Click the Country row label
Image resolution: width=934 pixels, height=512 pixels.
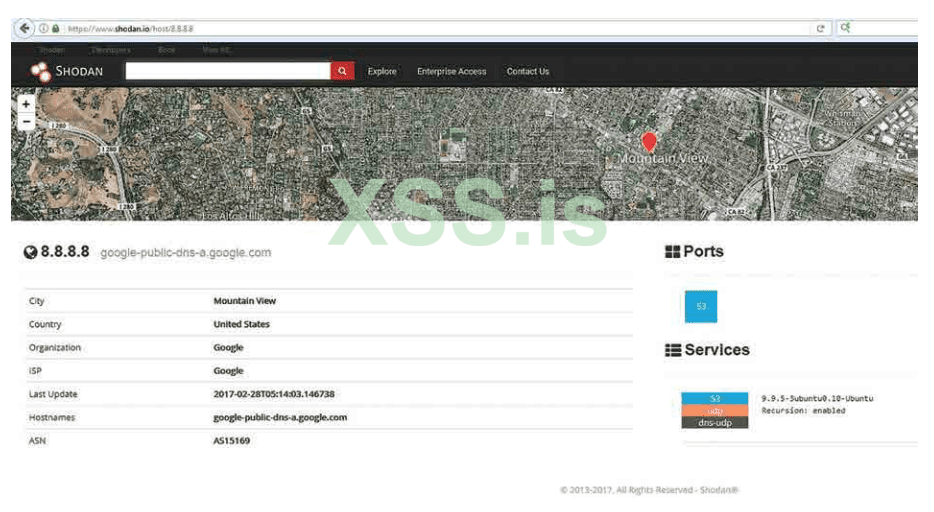(45, 324)
